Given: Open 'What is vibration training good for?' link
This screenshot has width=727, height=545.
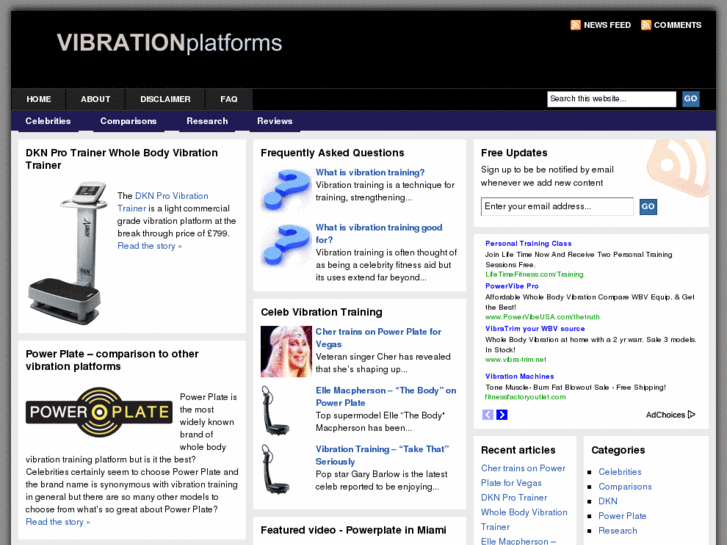Looking at the screenshot, I should (379, 234).
